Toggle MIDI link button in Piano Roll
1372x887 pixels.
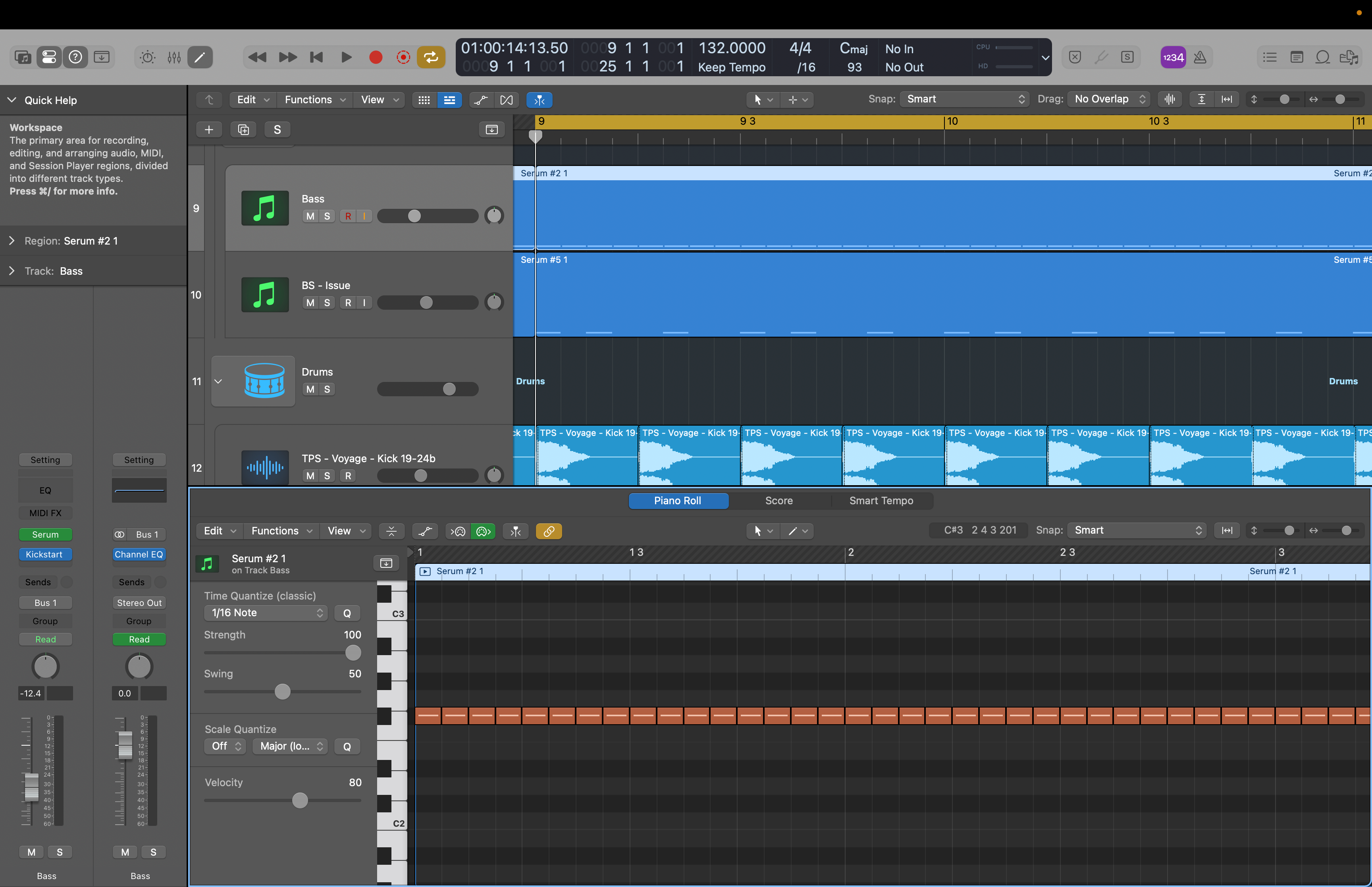point(549,531)
